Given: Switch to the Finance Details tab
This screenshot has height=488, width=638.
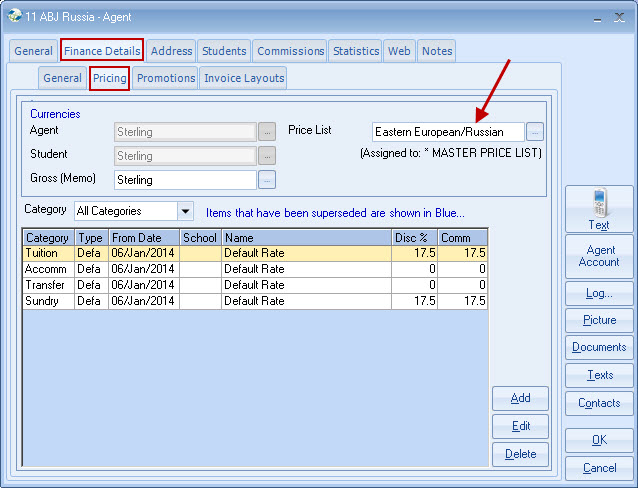Looking at the screenshot, I should (102, 51).
